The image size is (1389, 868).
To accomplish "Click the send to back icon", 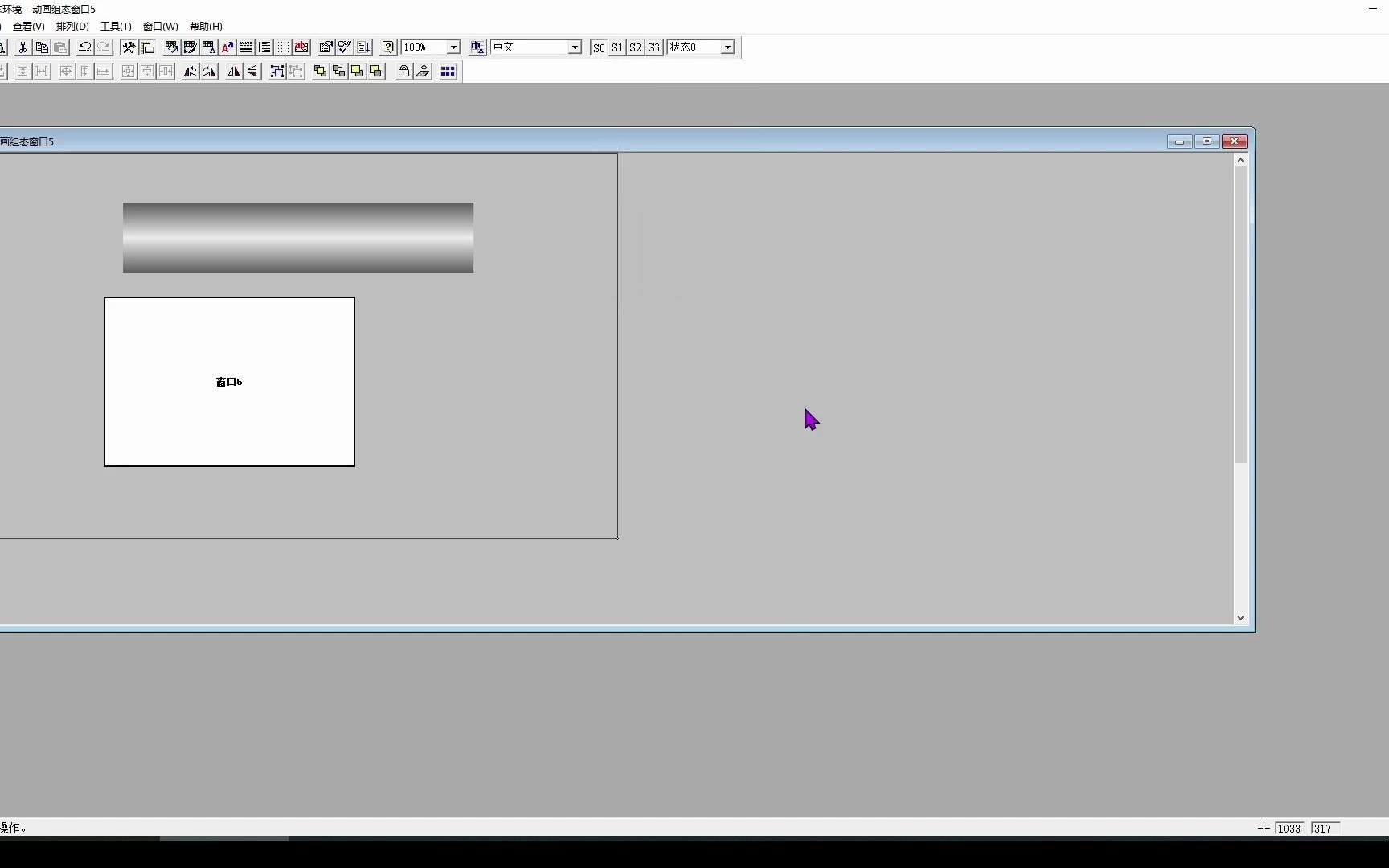I will pyautogui.click(x=338, y=72).
